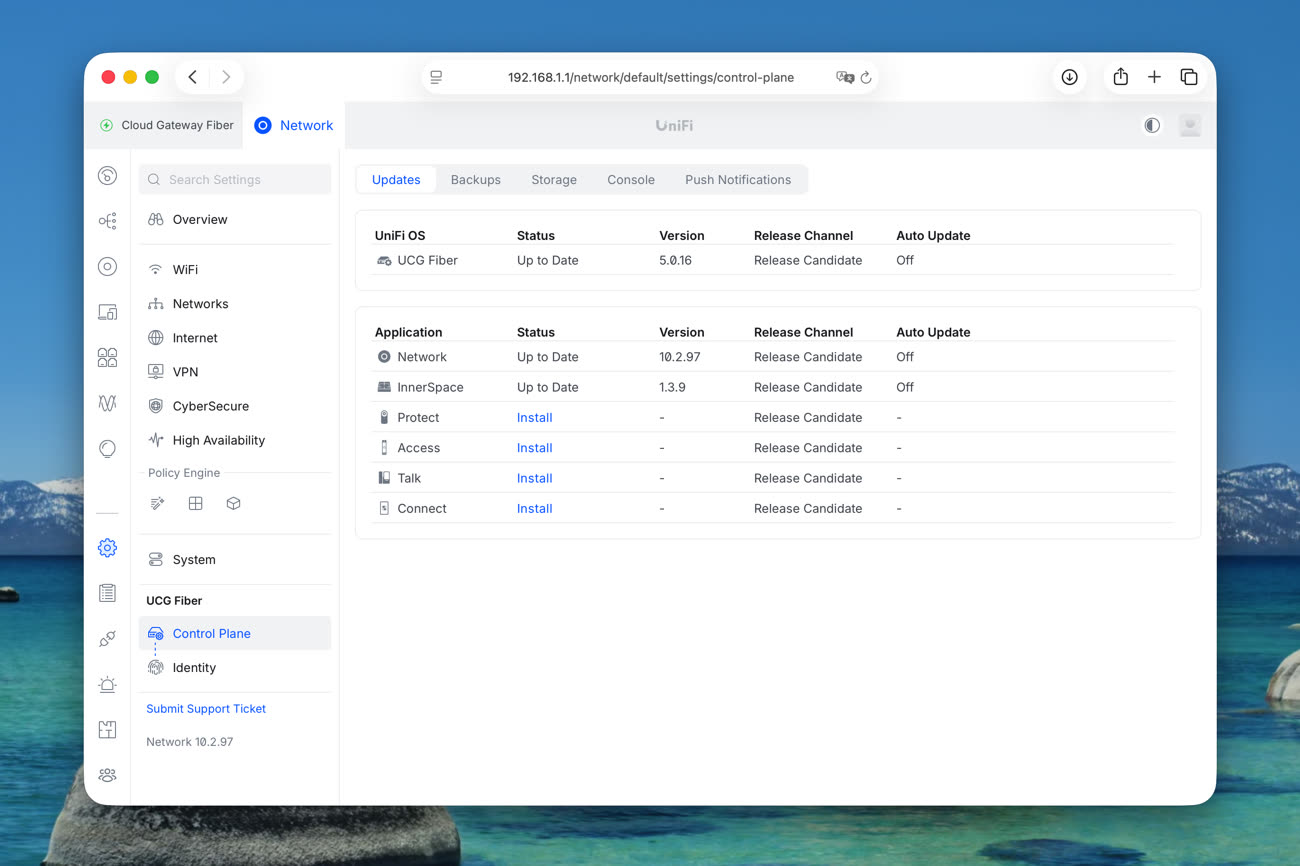This screenshot has width=1300, height=866.
Task: Open the user avatar in the UniFi header
Action: 1189,125
